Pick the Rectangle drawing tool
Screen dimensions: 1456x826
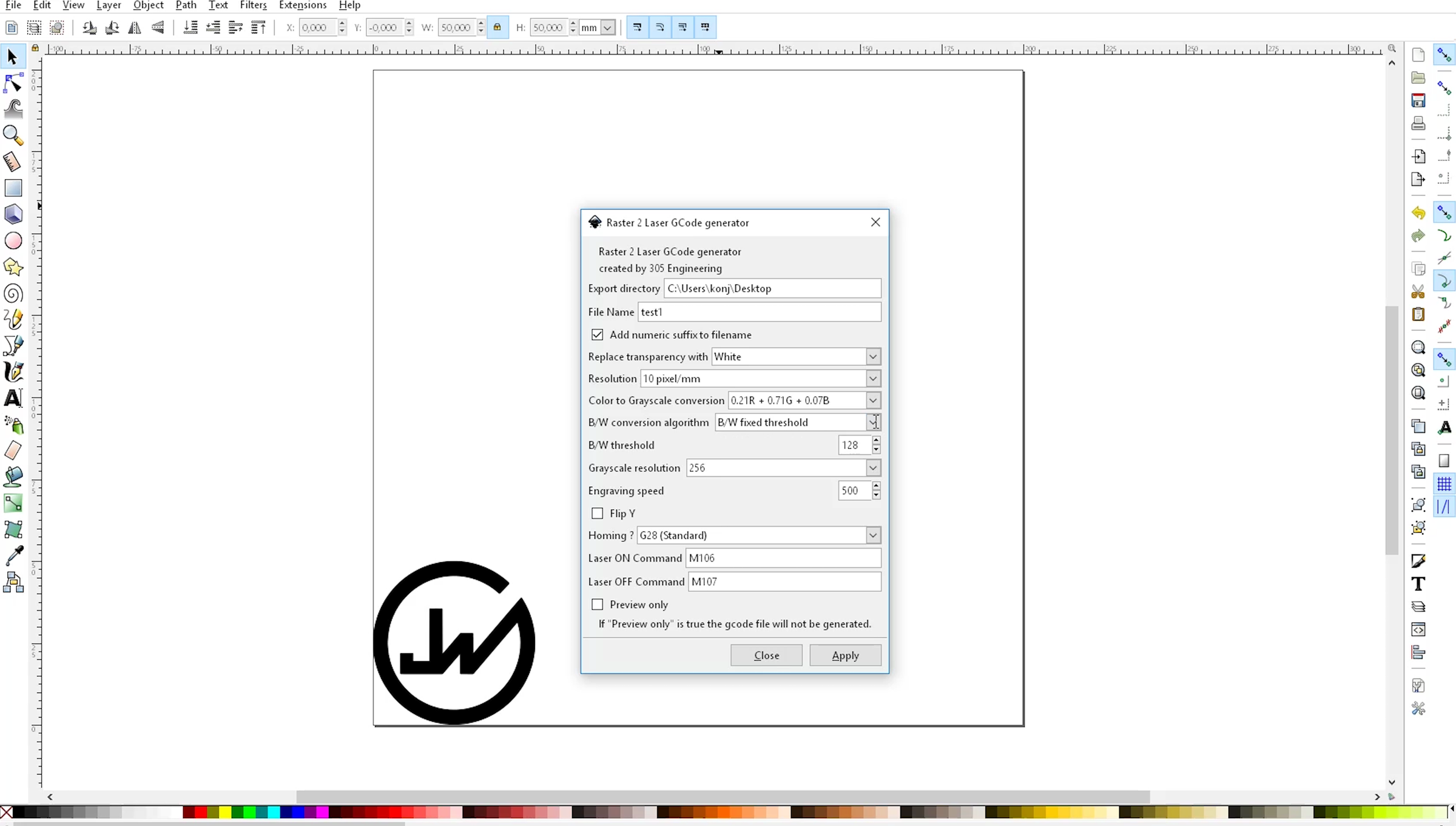[13, 188]
